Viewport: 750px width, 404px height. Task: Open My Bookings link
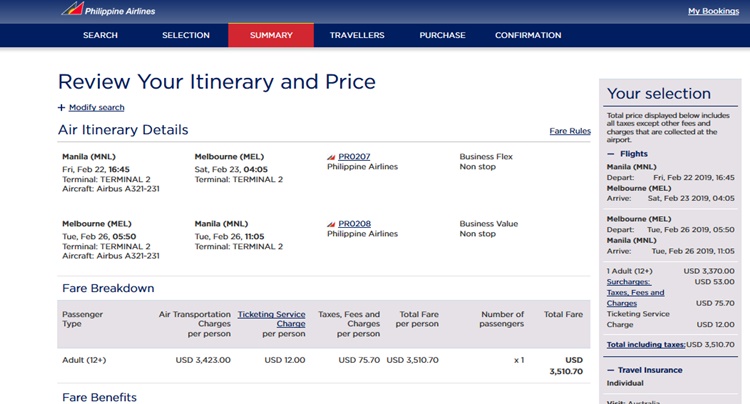coord(713,11)
